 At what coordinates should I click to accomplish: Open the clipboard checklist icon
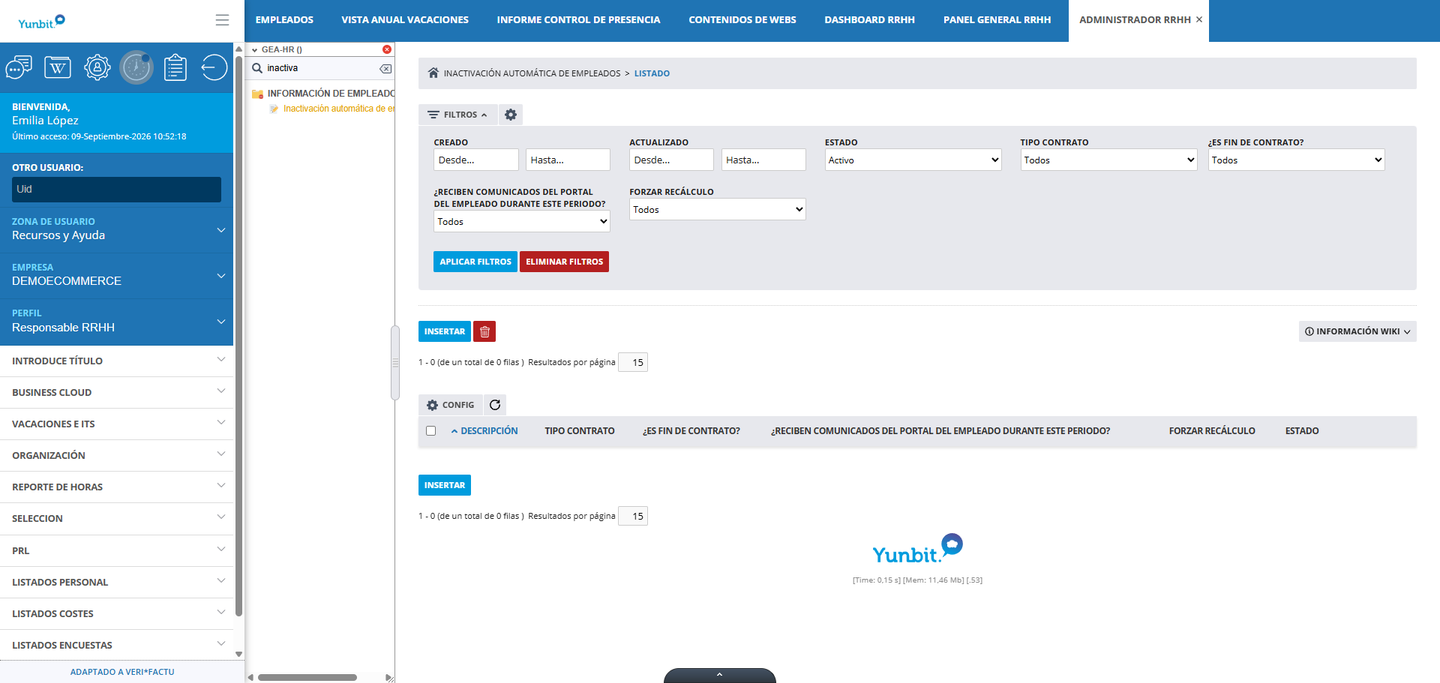click(175, 67)
